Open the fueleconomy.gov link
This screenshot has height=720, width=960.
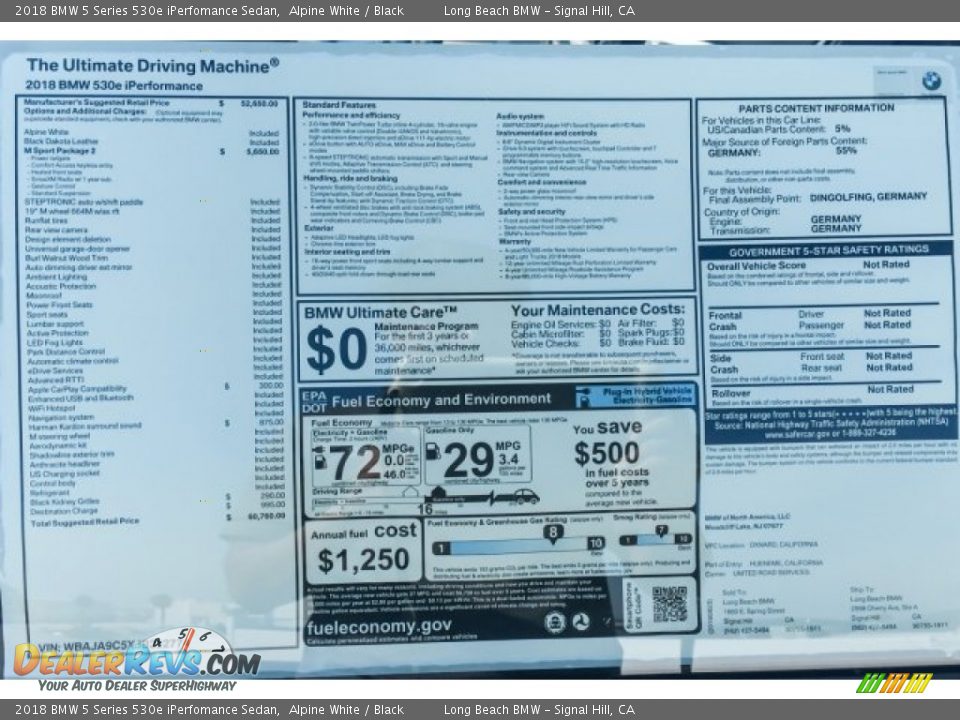[379, 628]
